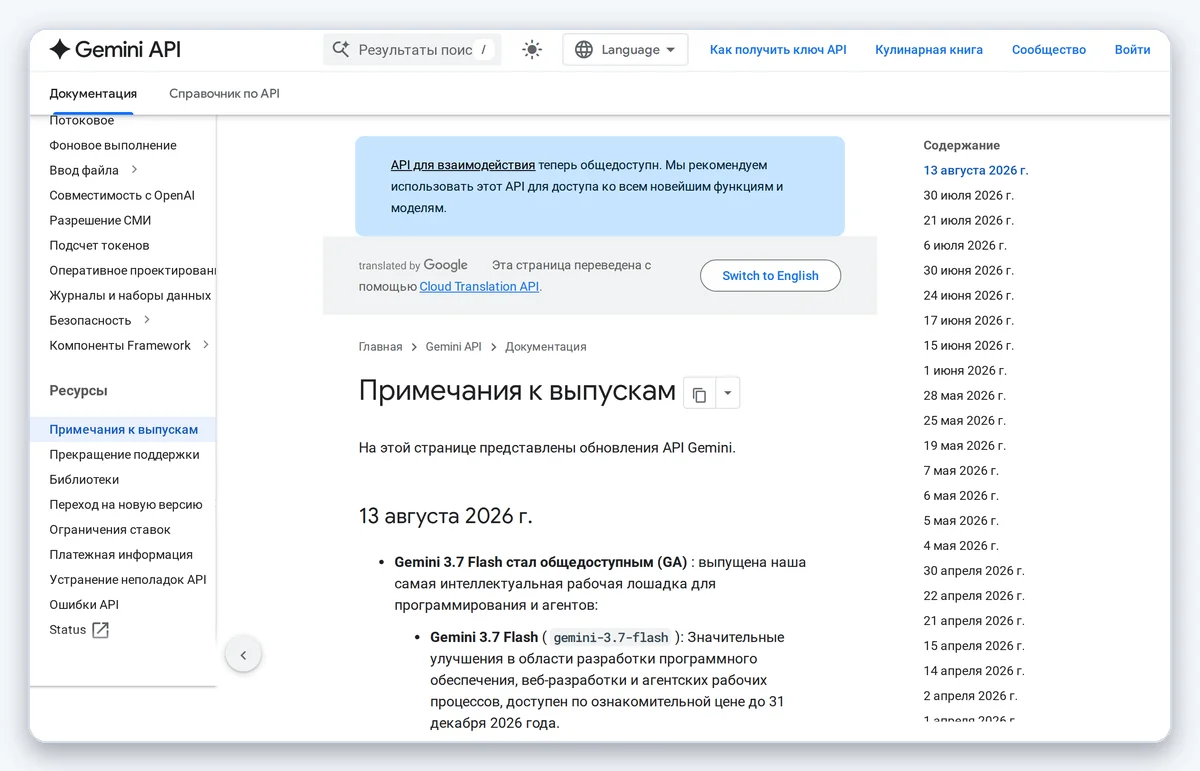The image size is (1200, 771).
Task: Open Переход на новую версию item
Action: click(126, 505)
